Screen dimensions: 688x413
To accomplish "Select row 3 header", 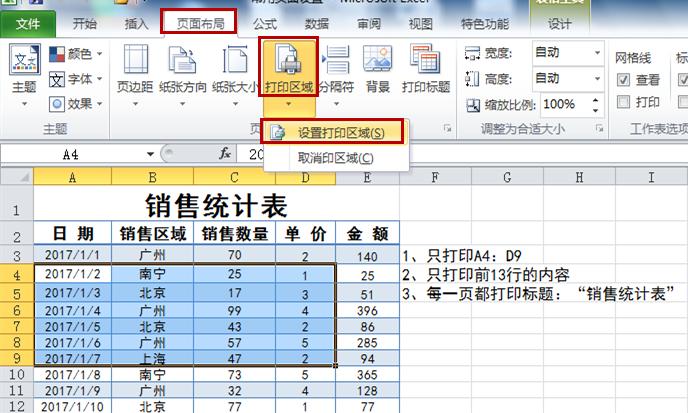I will click(x=17, y=255).
